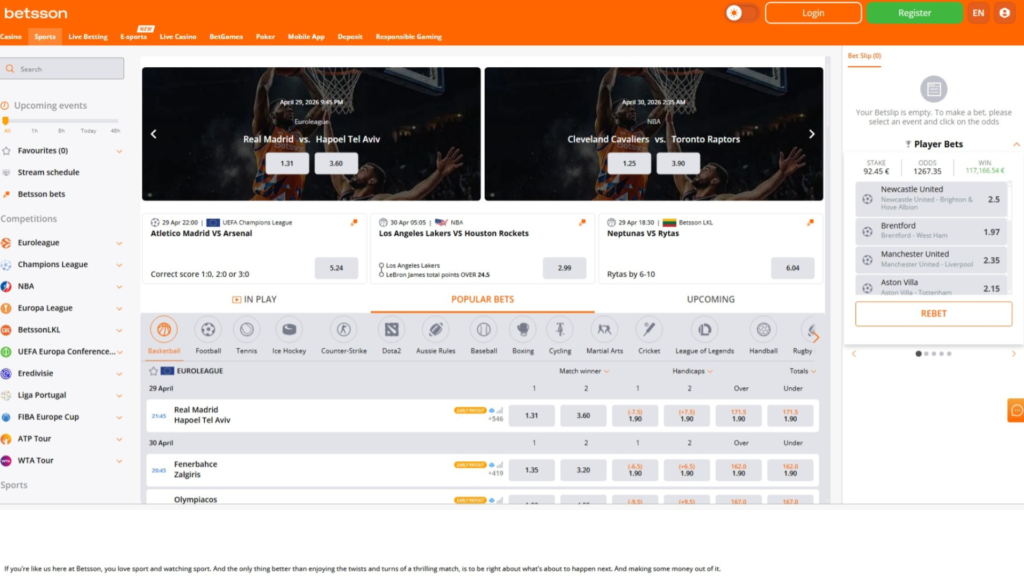This screenshot has height=576, width=1024.
Task: Expand the Champions League competition
Action: tap(119, 264)
